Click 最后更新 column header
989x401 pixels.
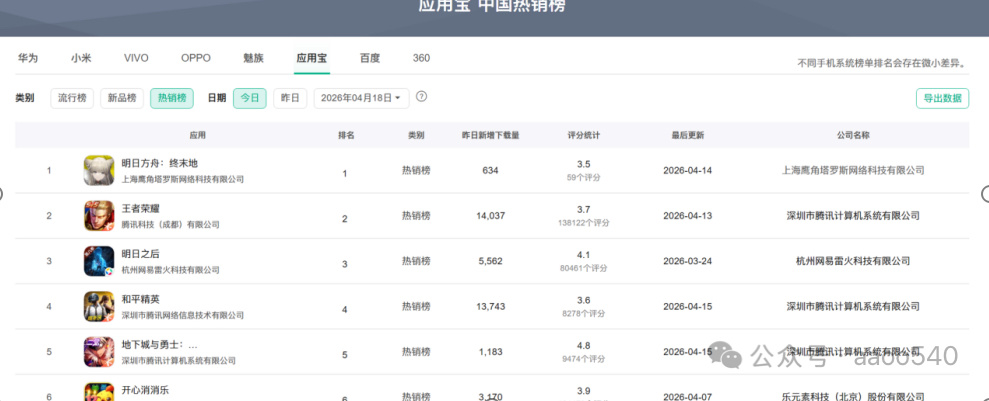click(688, 135)
